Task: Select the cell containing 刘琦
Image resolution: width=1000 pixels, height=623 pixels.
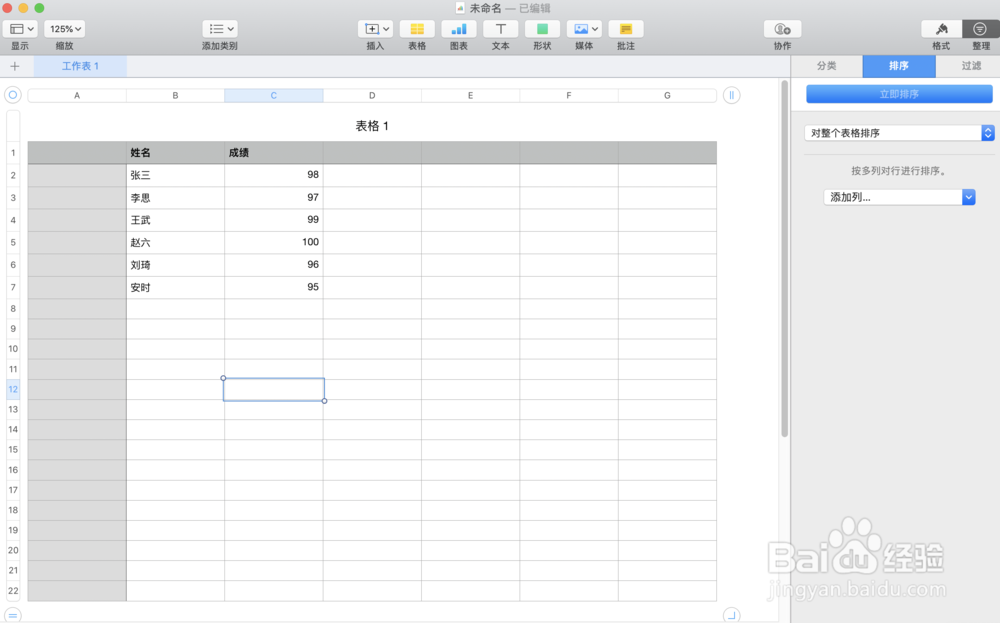Action: [x=175, y=265]
